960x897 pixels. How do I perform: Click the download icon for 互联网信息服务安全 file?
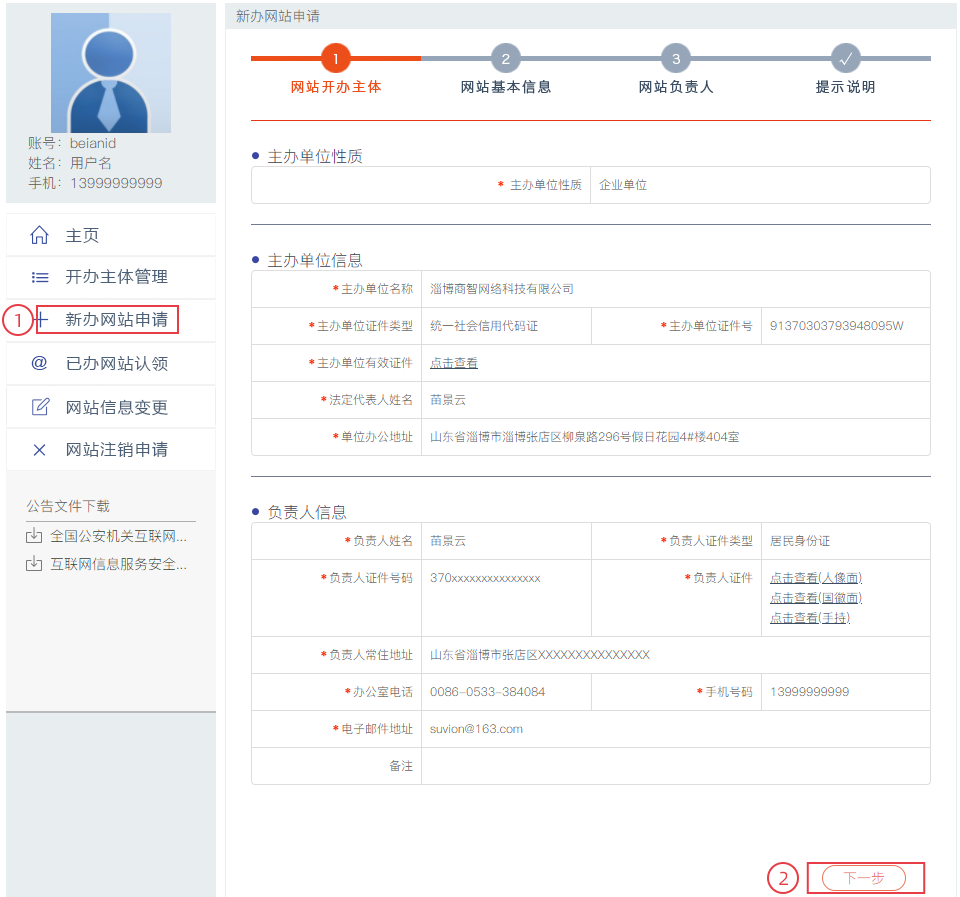34,563
